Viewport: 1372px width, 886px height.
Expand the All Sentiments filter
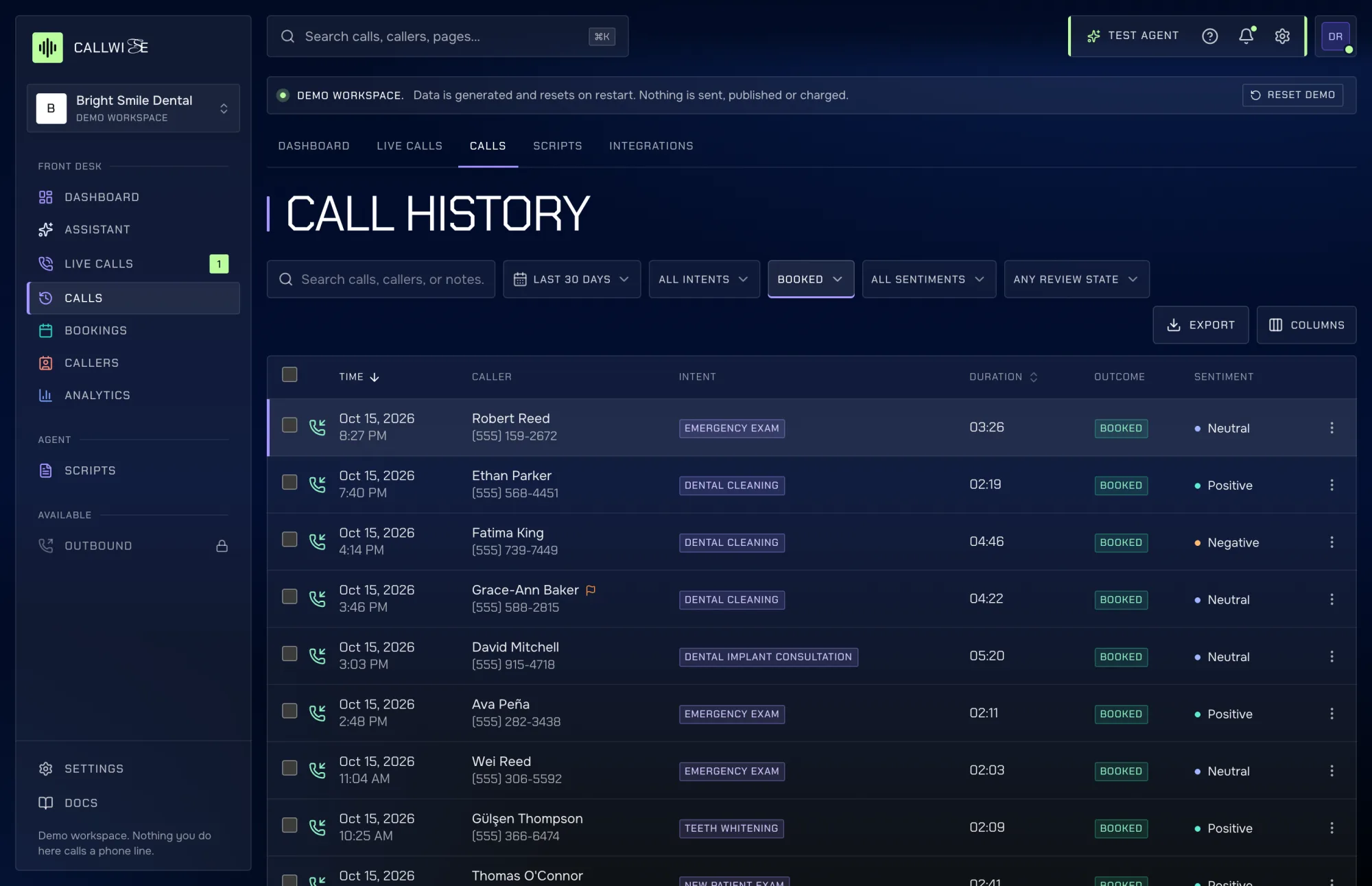(929, 279)
